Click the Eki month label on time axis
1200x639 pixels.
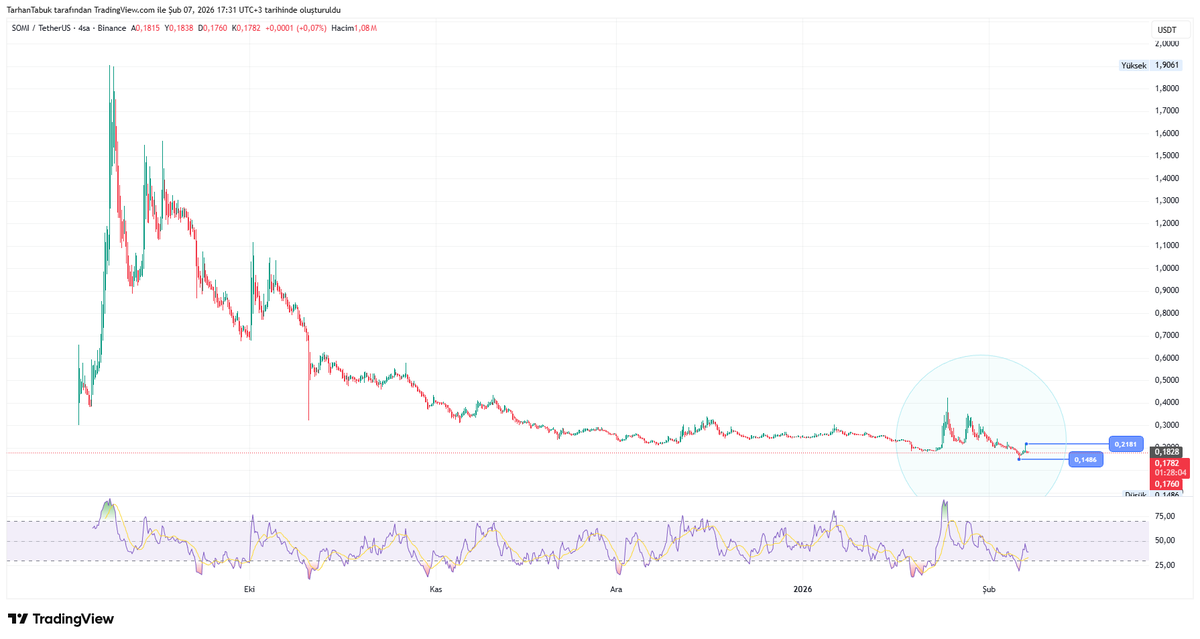[249, 590]
